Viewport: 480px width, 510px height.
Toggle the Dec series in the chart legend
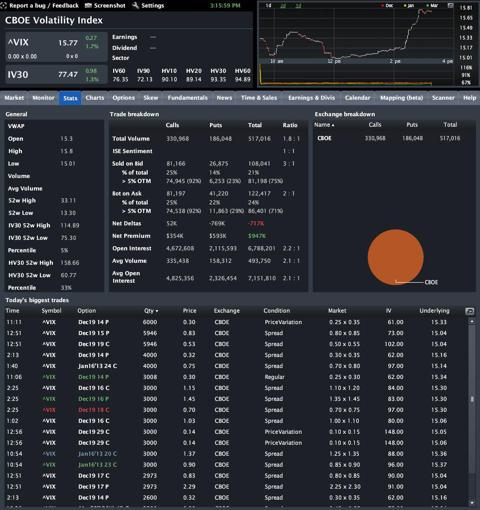click(x=387, y=6)
